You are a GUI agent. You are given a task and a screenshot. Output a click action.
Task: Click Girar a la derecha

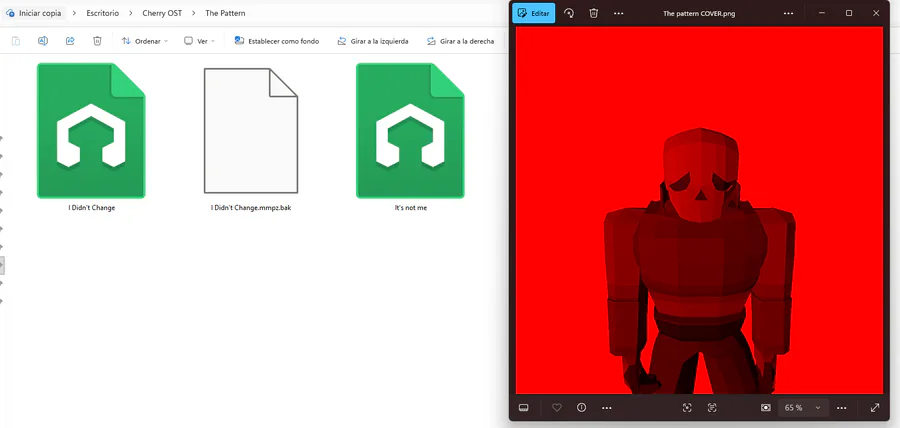point(460,41)
